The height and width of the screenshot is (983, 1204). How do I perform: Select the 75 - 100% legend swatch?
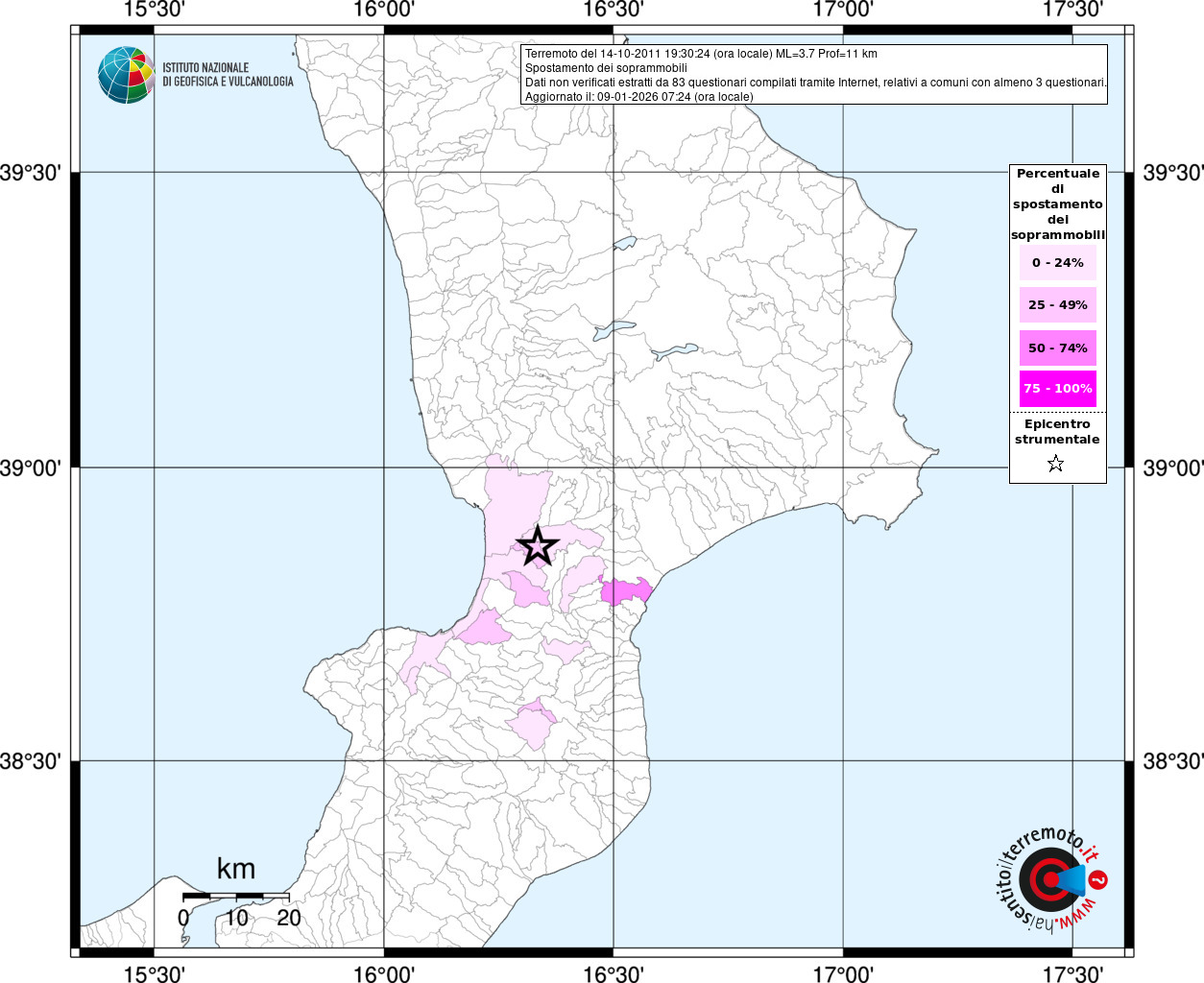point(1058,389)
